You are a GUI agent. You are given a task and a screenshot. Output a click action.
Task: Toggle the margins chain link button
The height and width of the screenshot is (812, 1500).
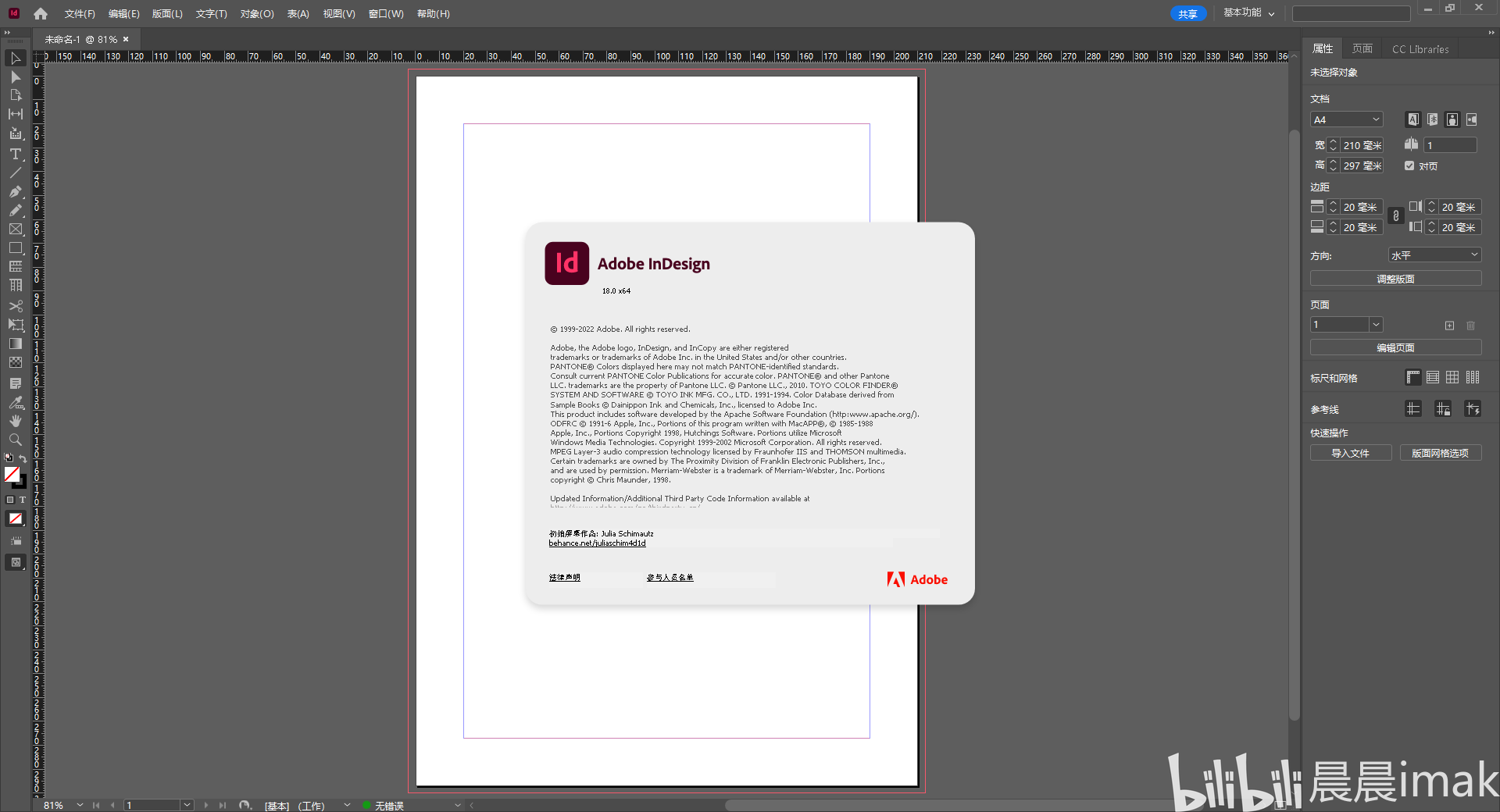(1396, 216)
